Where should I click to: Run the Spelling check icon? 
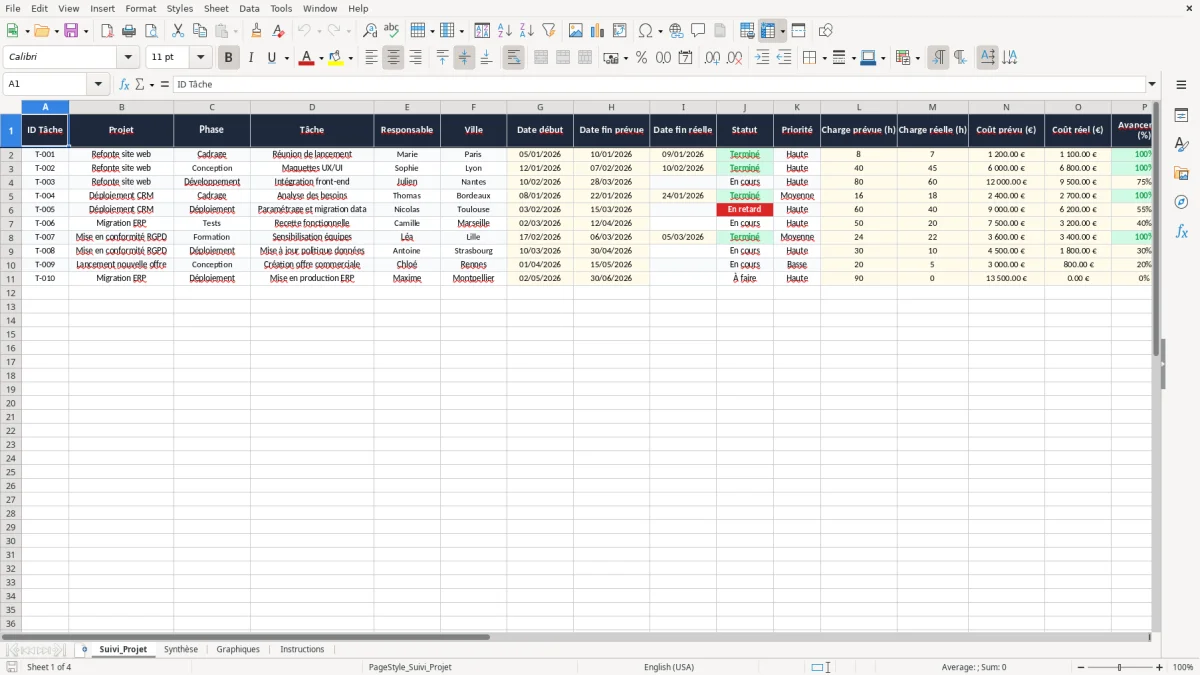tap(392, 31)
